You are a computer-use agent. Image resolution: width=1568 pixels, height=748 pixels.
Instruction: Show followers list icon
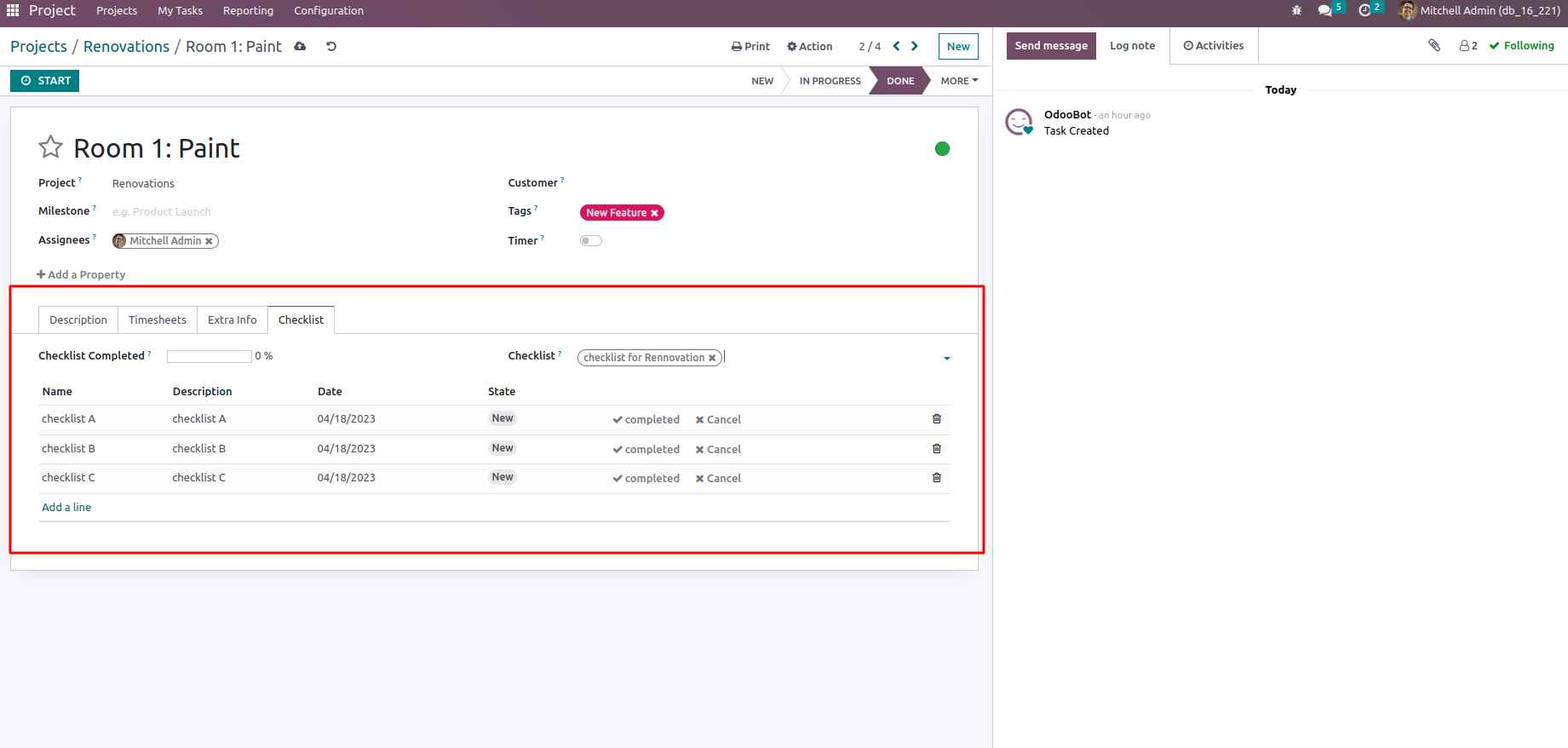click(1468, 46)
